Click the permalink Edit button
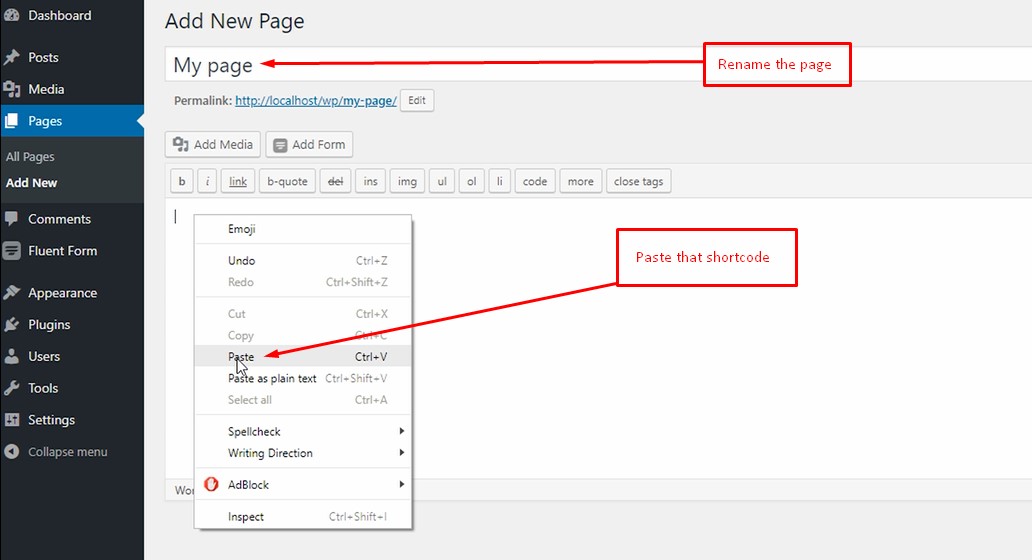 417,100
